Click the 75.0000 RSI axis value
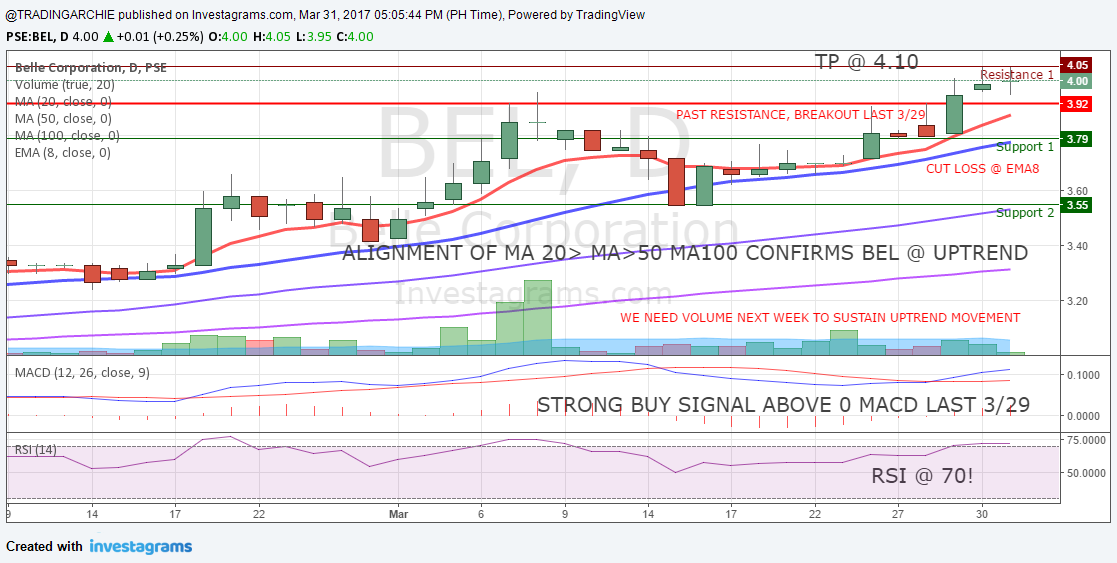This screenshot has height=563, width=1117. [1084, 441]
